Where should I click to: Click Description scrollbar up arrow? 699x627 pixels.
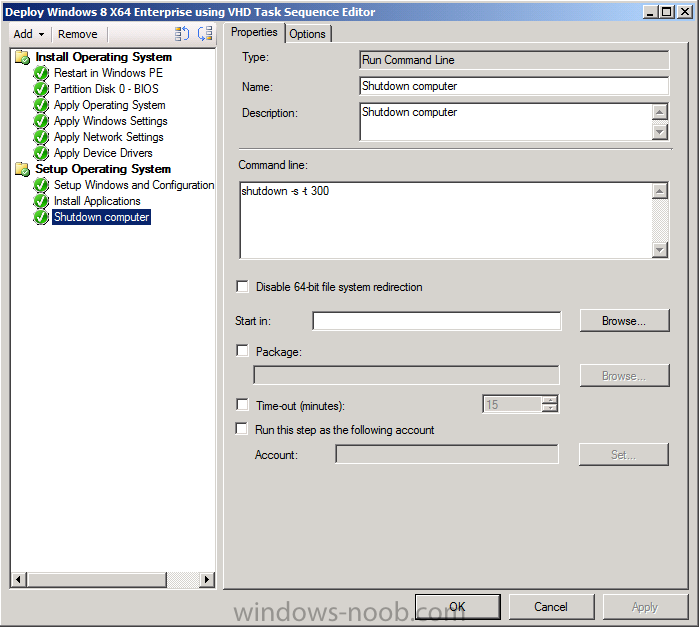[660, 111]
